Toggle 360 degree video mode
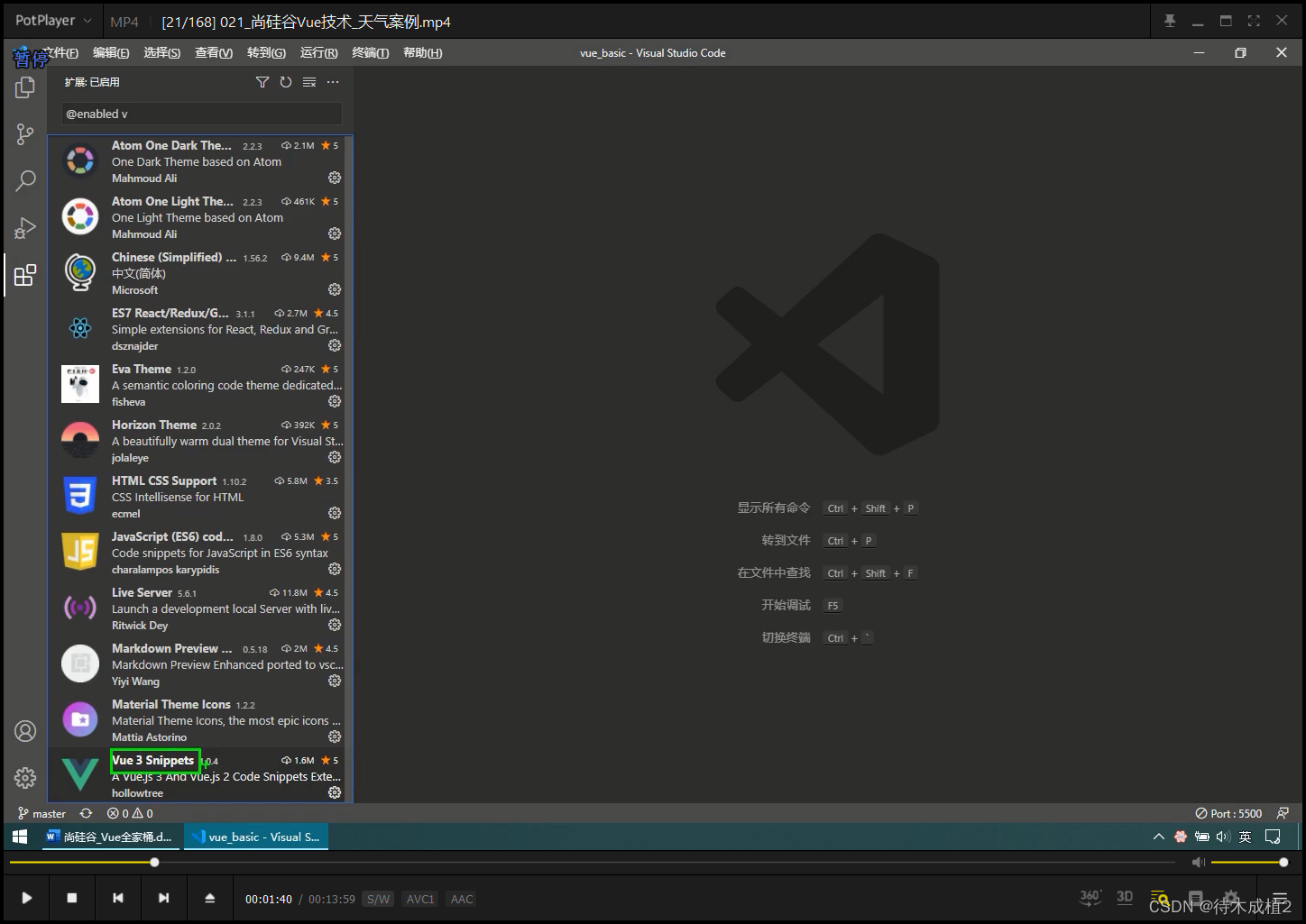Viewport: 1306px width, 924px height. (x=1090, y=897)
